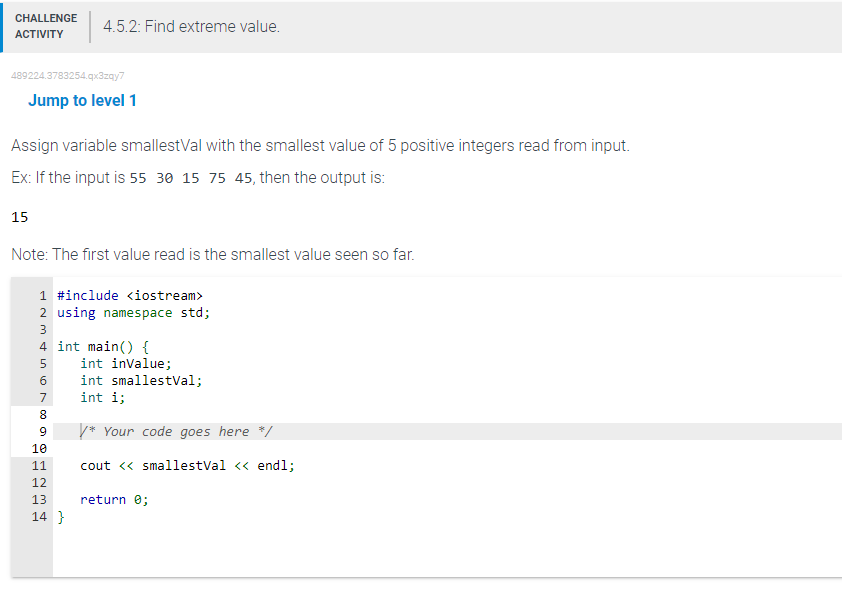The image size is (842, 594).
Task: Click the example input '55 30 15 75 45'
Action: pos(191,178)
